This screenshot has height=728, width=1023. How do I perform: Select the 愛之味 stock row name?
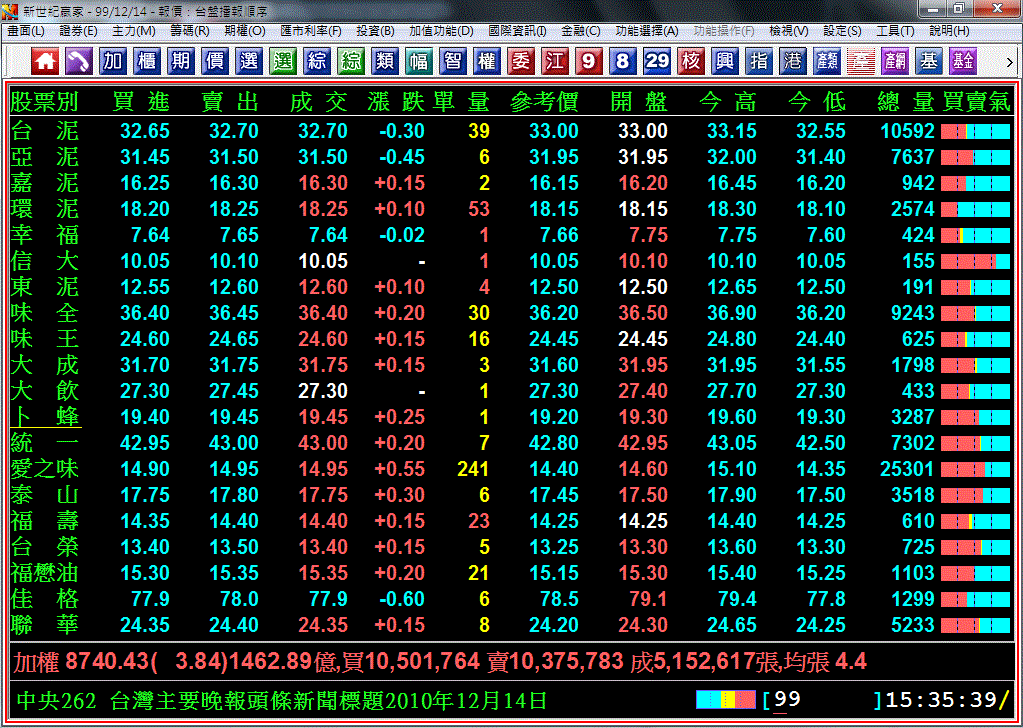coord(44,469)
